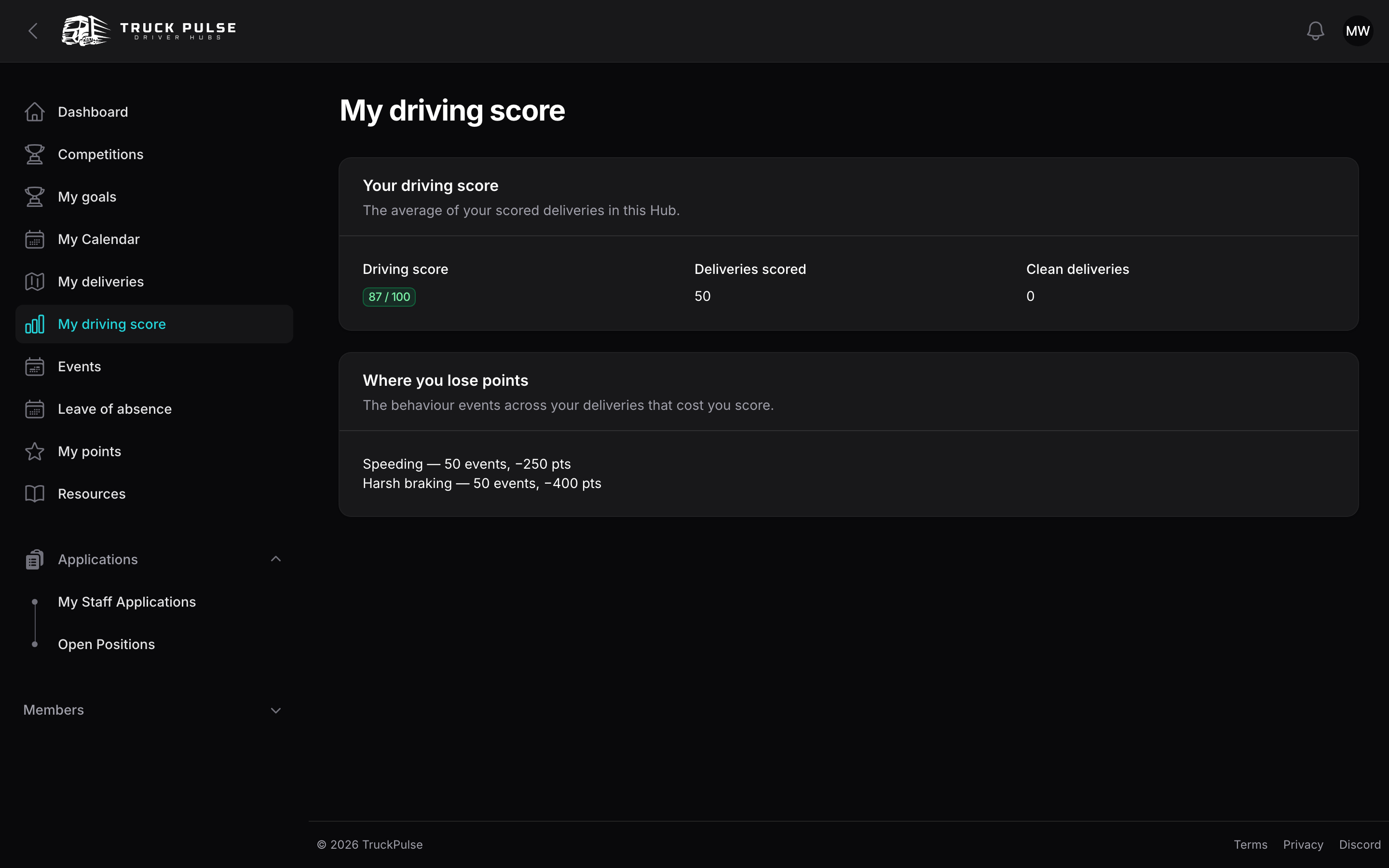Open My Staff Applications

click(127, 602)
